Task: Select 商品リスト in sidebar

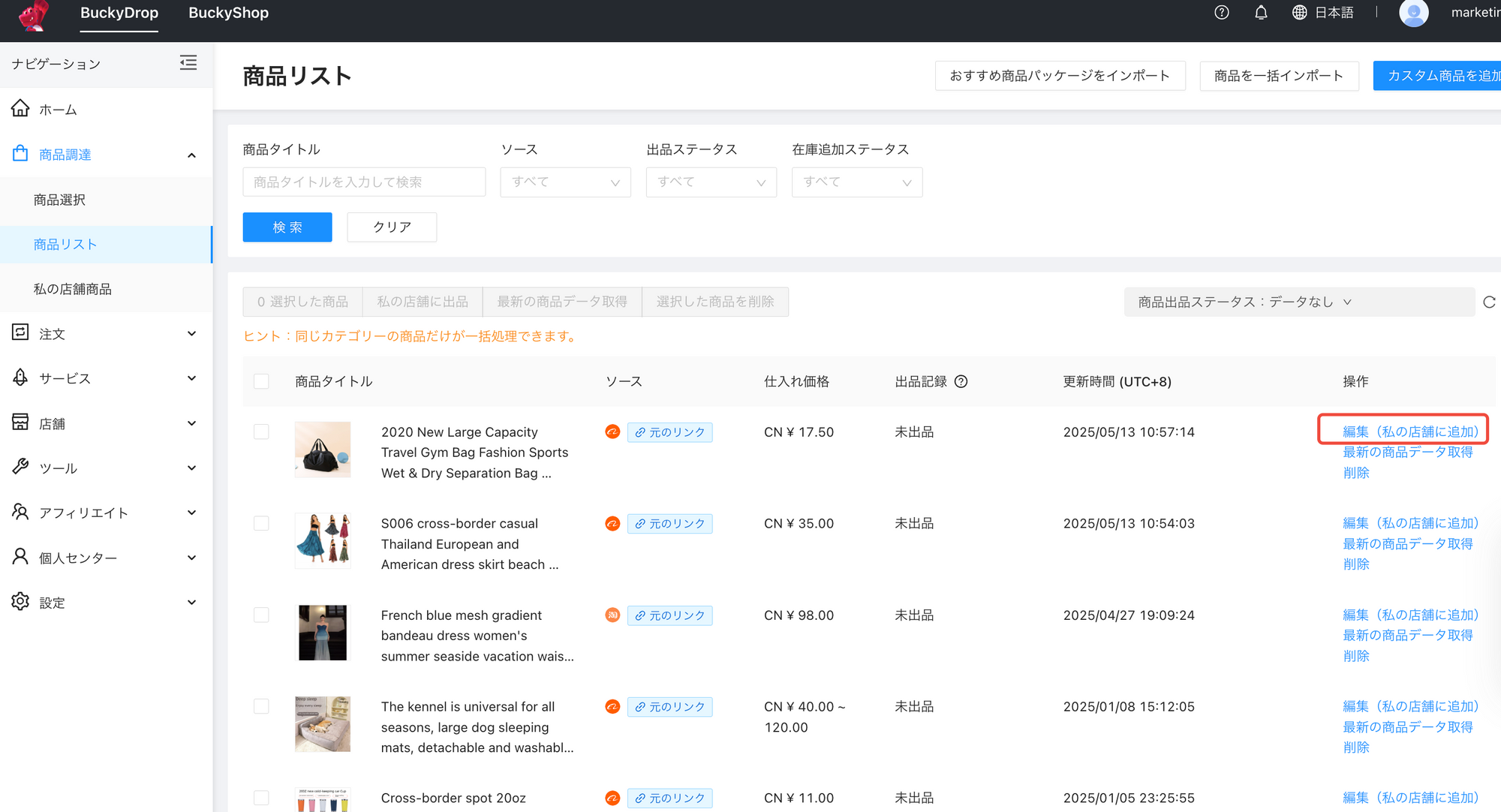Action: pyautogui.click(x=107, y=244)
